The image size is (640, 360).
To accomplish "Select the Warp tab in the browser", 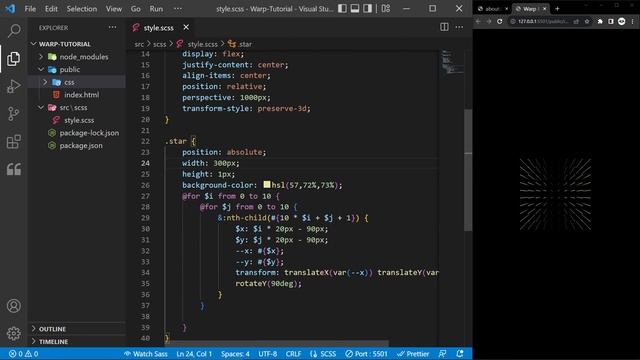I will tap(531, 9).
